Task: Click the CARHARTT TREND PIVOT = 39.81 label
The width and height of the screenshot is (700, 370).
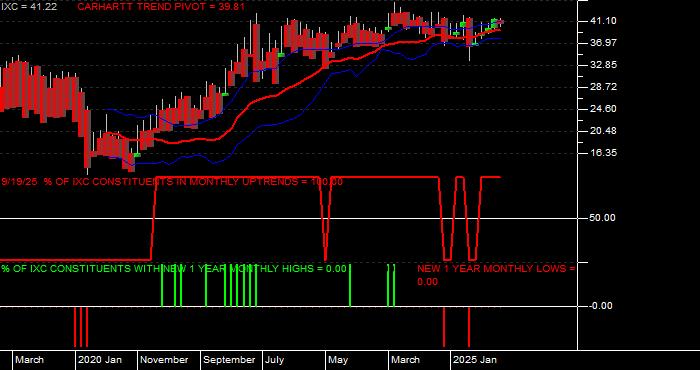Action: click(x=161, y=7)
